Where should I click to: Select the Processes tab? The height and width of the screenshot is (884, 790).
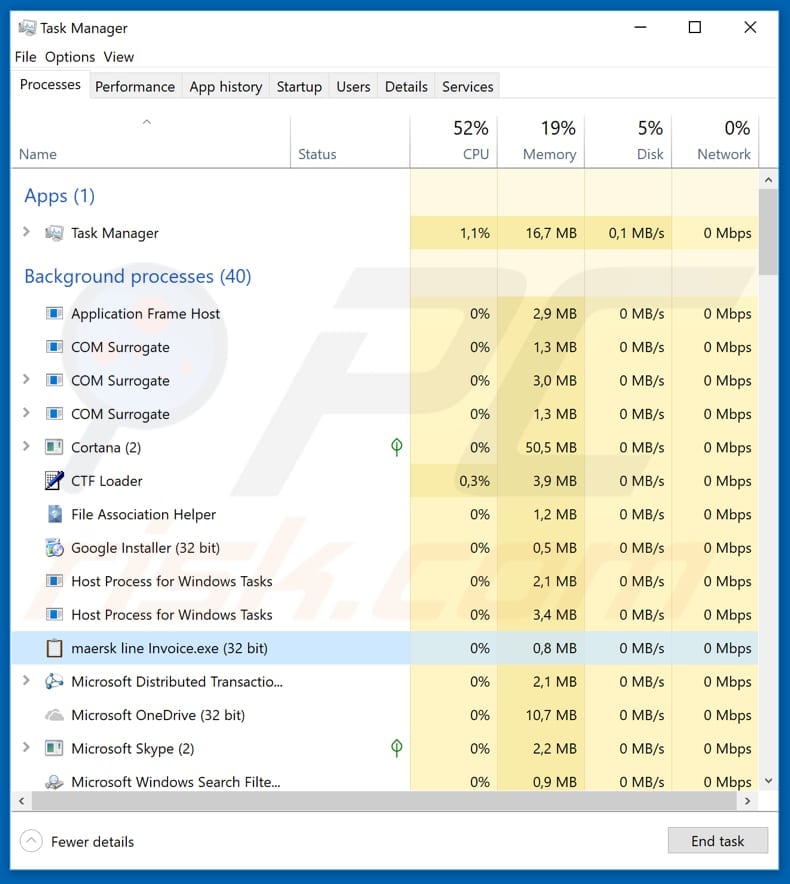[50, 85]
